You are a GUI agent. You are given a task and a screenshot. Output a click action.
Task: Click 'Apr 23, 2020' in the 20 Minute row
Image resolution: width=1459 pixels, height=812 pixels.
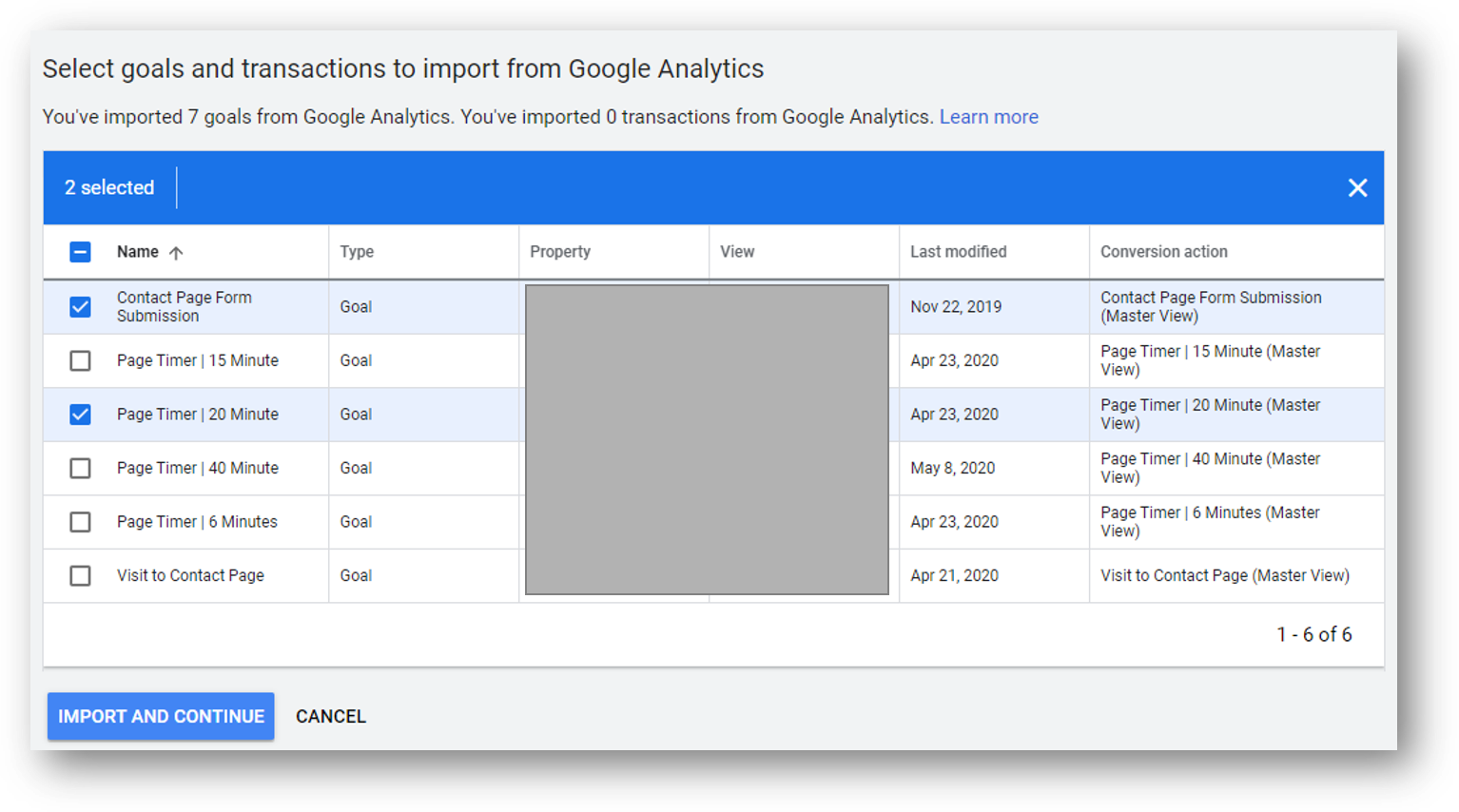coord(954,415)
